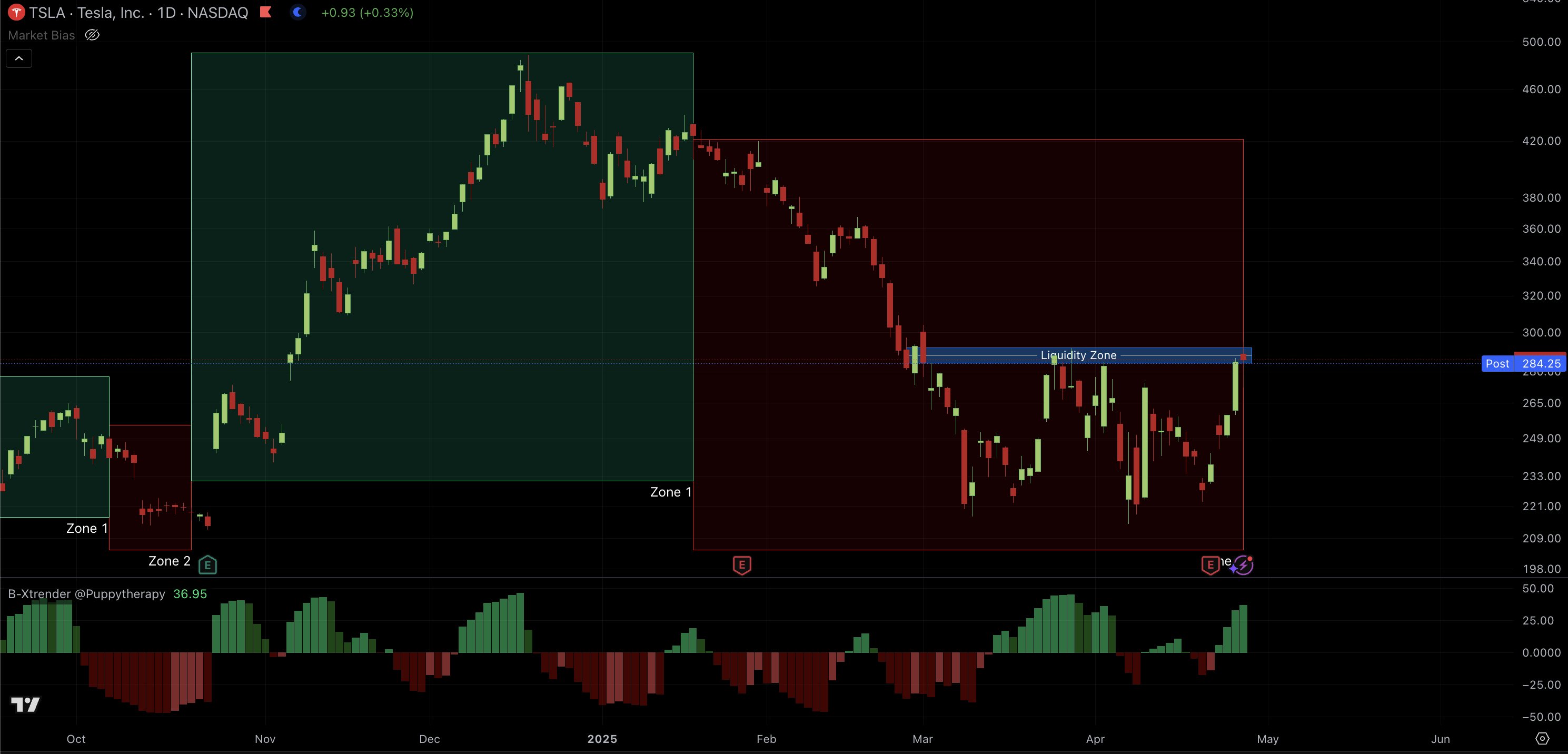Click the 198.00 price axis label
The image size is (1568, 754).
point(1541,570)
